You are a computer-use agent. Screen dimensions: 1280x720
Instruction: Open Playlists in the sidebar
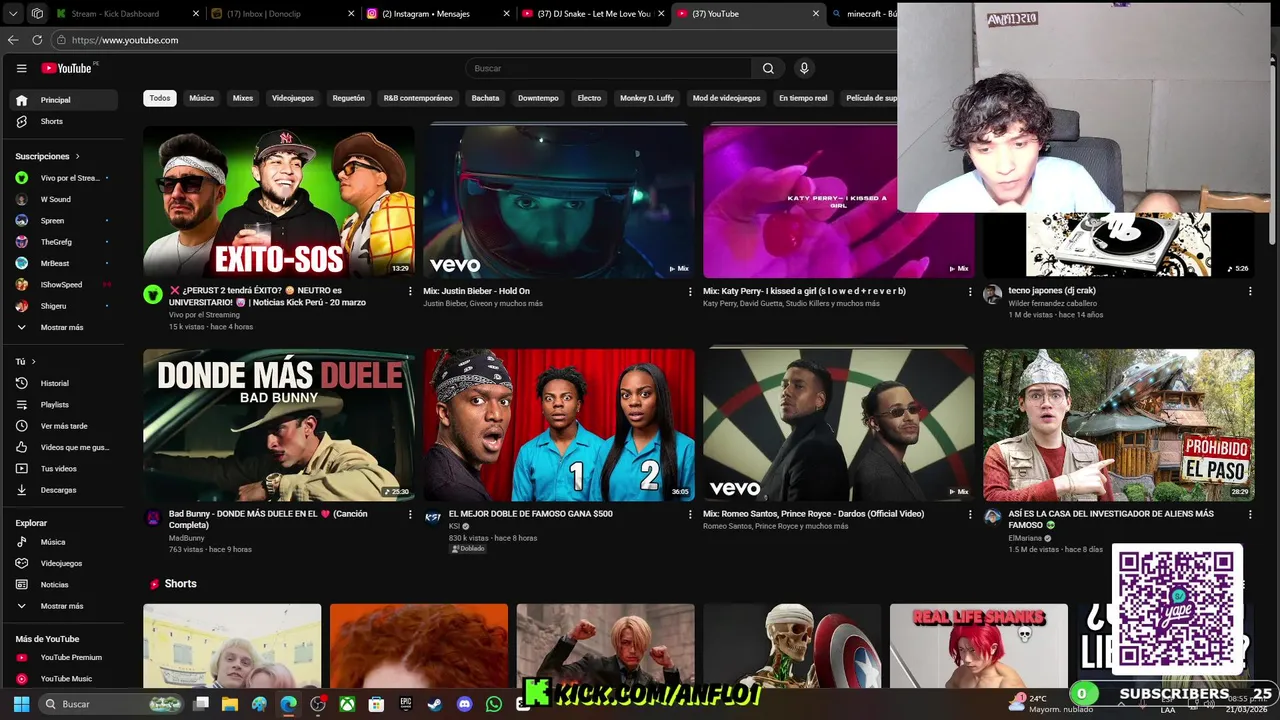tap(63, 404)
